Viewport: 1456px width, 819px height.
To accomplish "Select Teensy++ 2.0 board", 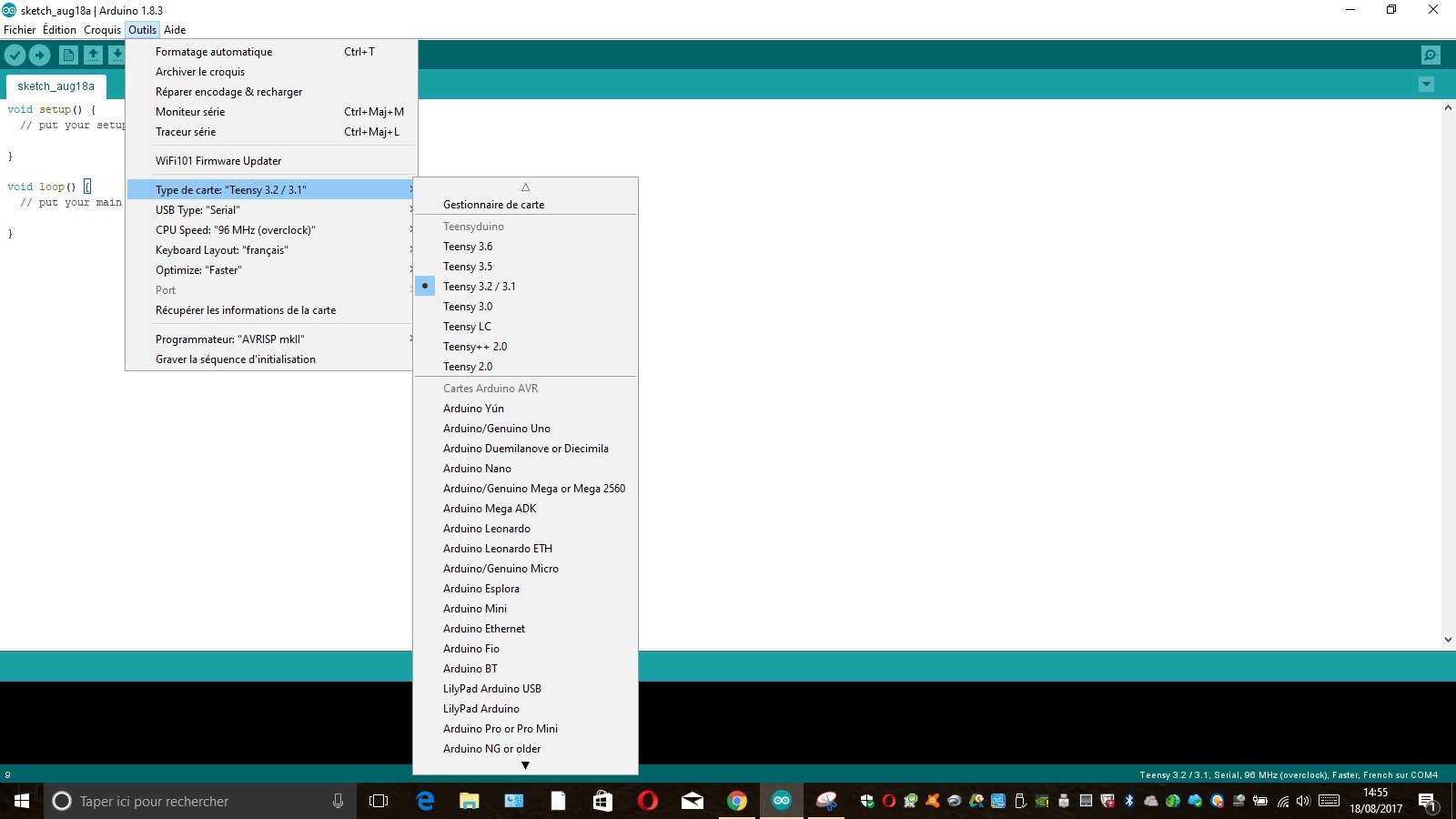I will (x=525, y=347).
